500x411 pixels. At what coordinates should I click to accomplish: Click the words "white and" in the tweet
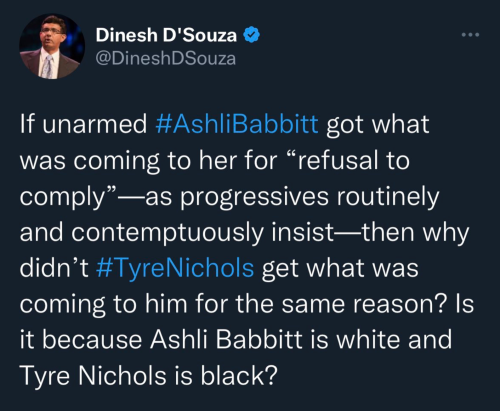394,339
